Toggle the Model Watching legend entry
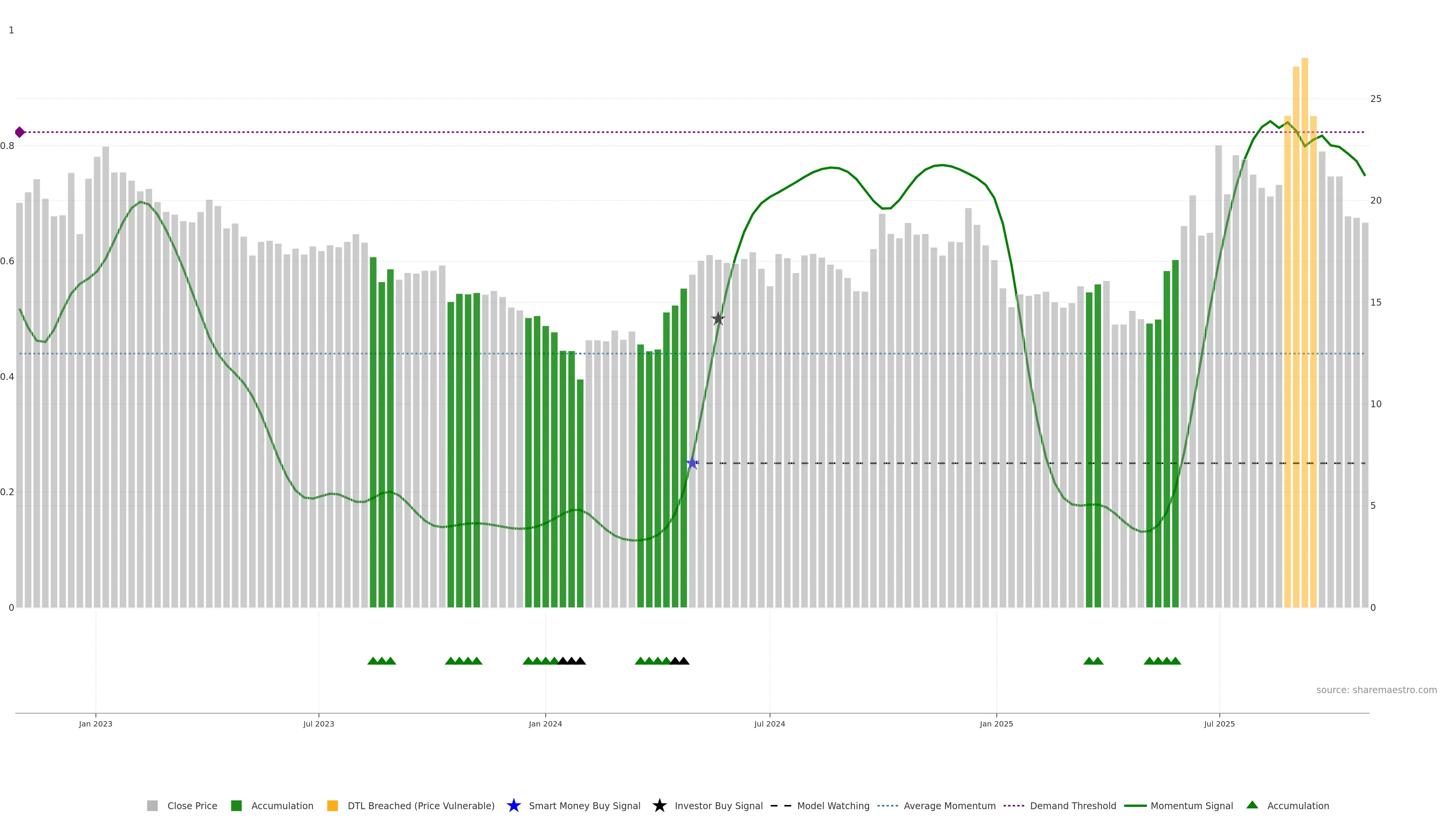The width and height of the screenshot is (1456, 819). 833,805
